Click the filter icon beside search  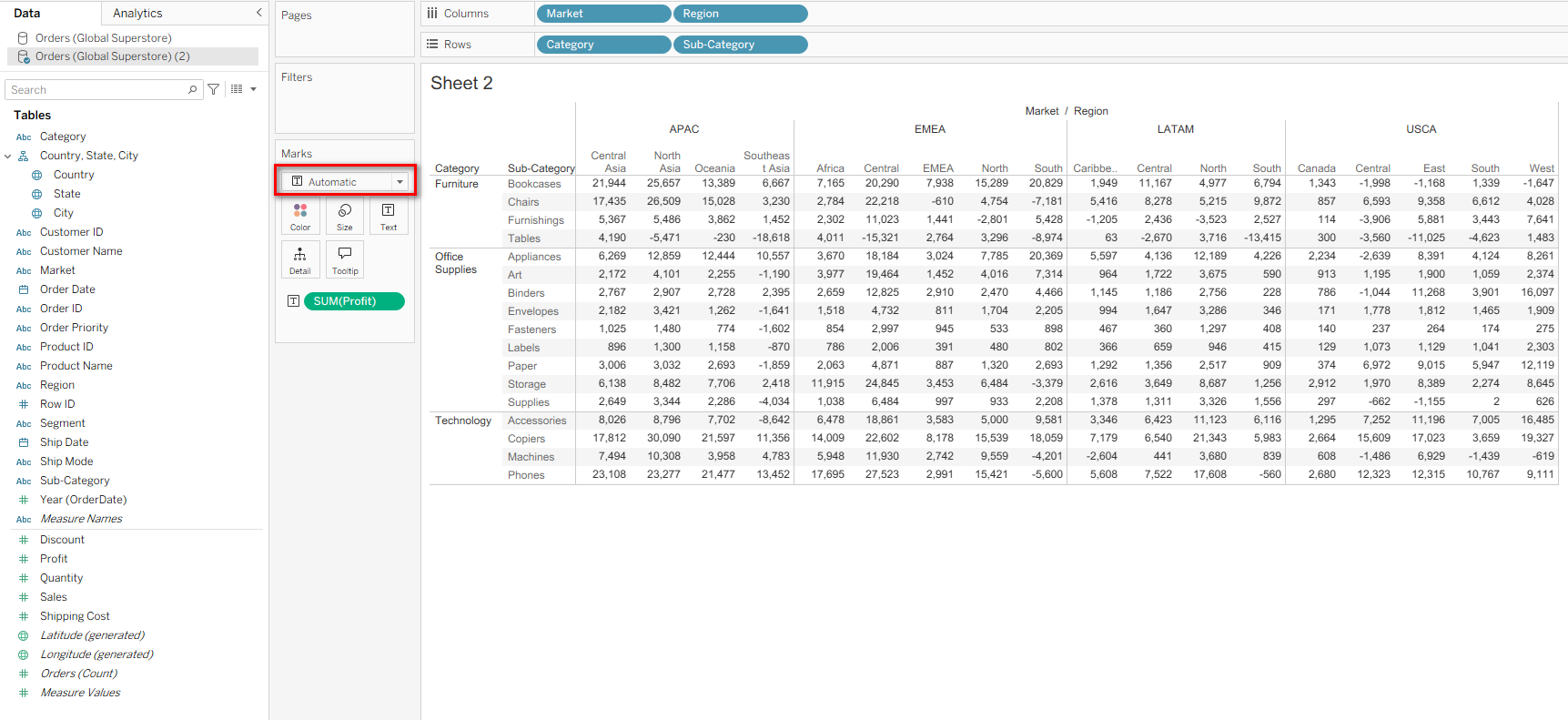[214, 89]
